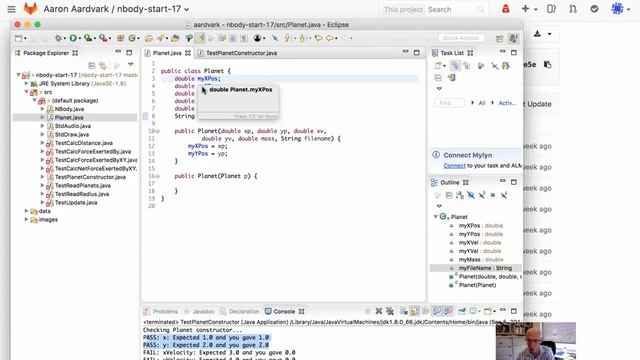
Task: Select myFileName : String in Outline
Action: 485,268
